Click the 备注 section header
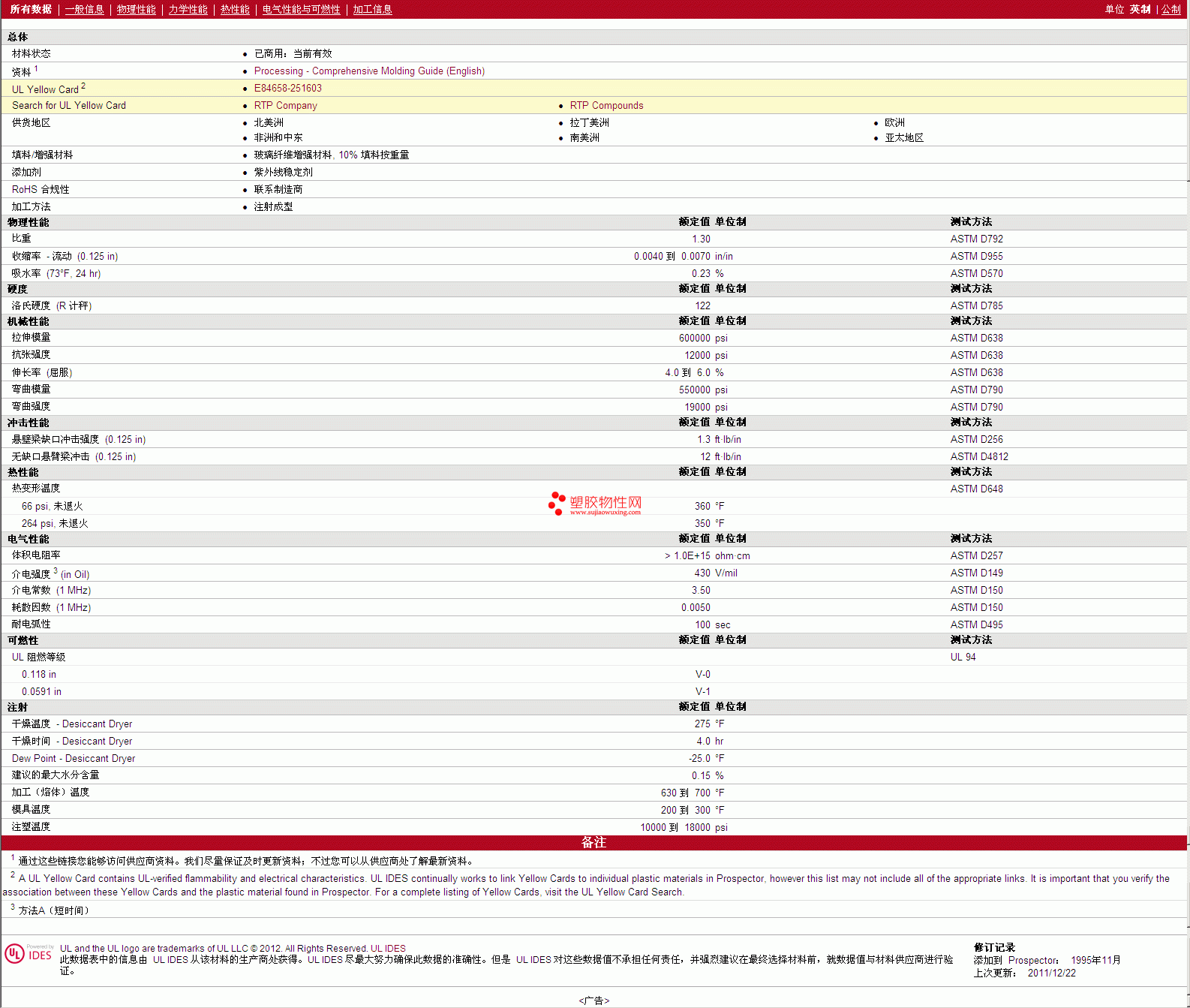The height and width of the screenshot is (1008, 1190). (593, 842)
